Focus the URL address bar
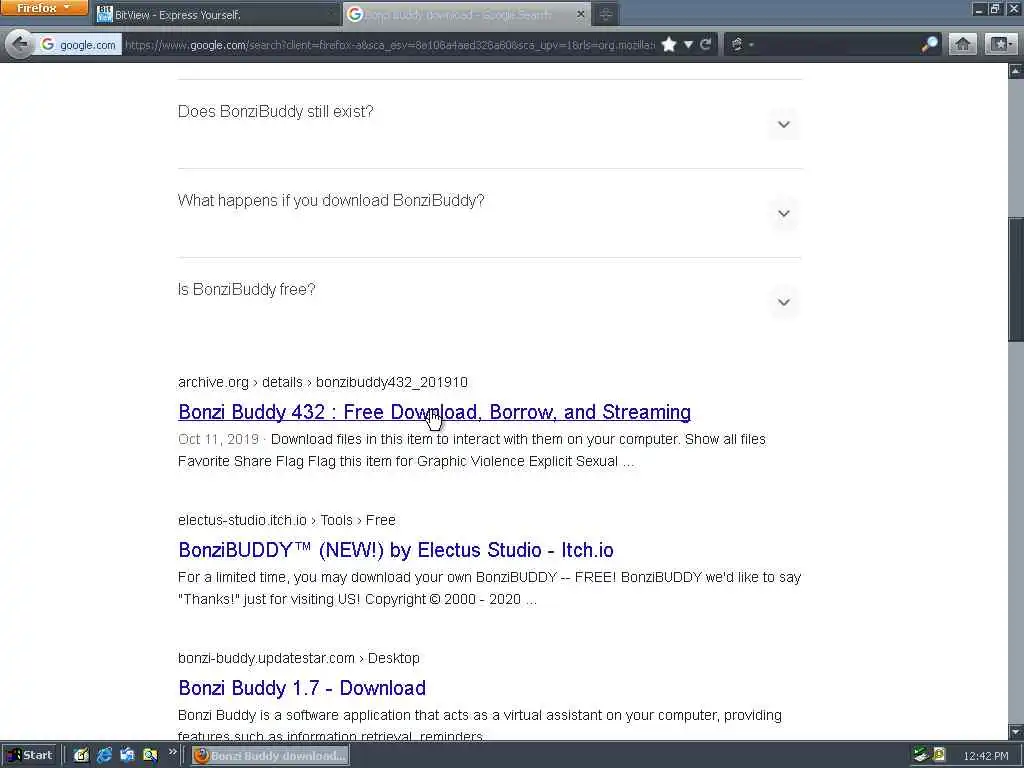 point(389,44)
